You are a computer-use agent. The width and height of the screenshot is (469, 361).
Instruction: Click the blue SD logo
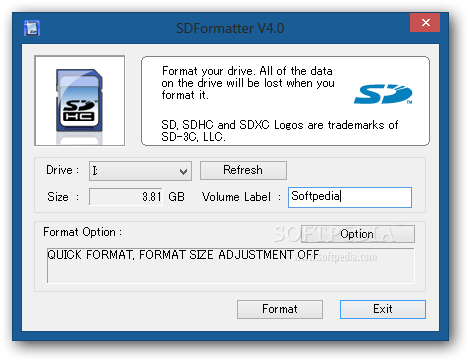click(x=383, y=94)
